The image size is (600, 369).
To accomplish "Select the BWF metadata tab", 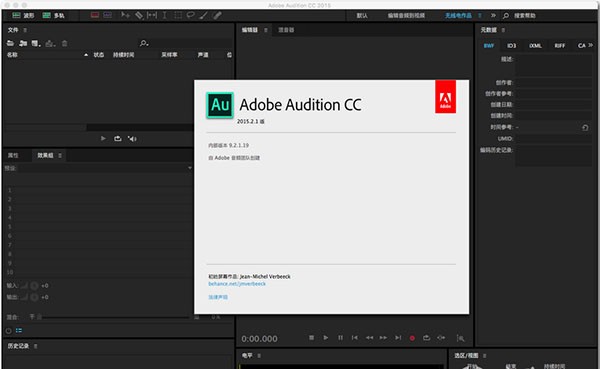I will click(x=489, y=46).
